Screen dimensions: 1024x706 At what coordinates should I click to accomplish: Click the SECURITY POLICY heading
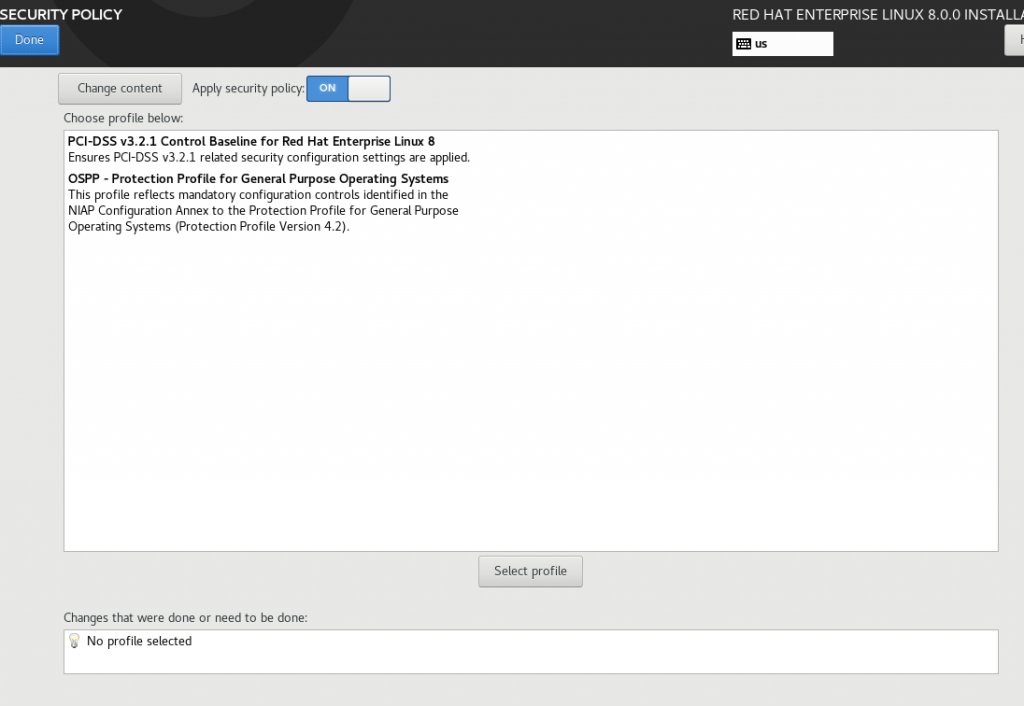[61, 14]
